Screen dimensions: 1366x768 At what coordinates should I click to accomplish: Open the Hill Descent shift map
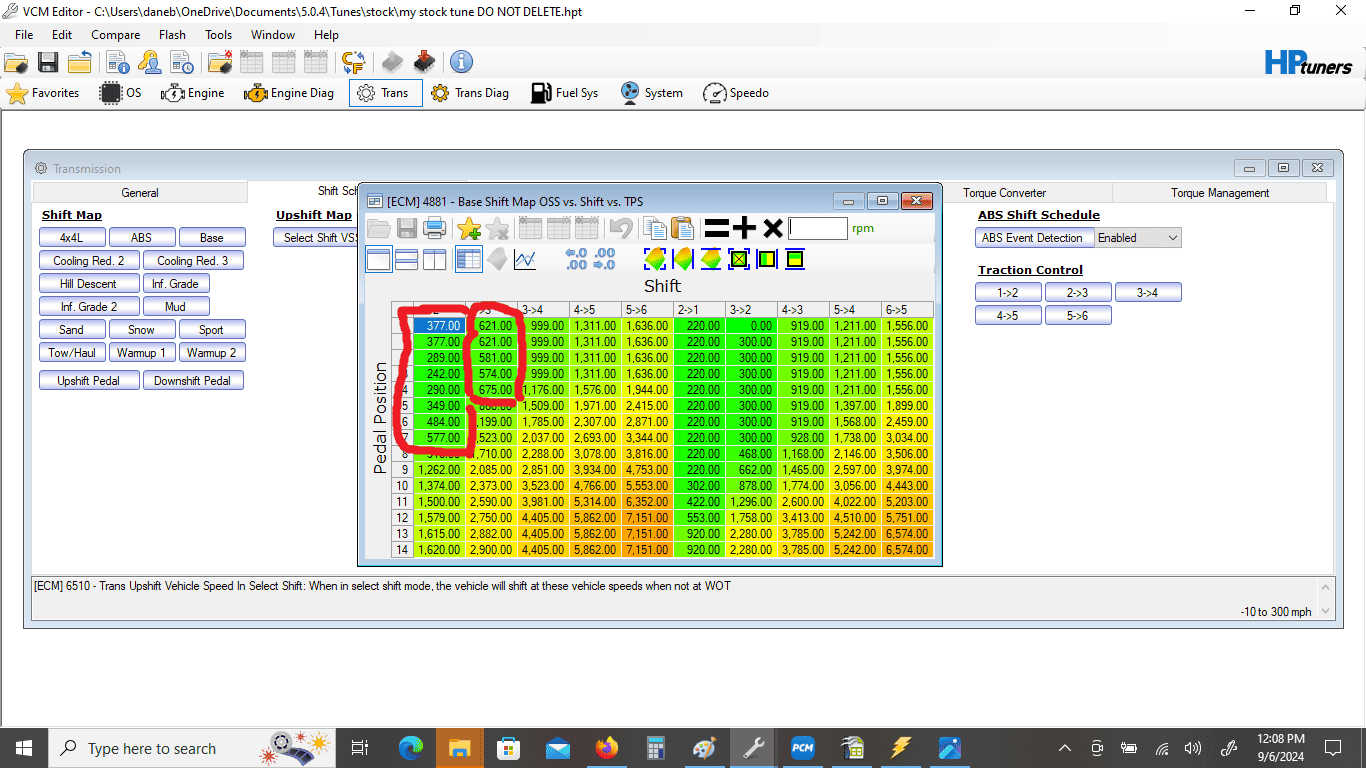point(88,284)
